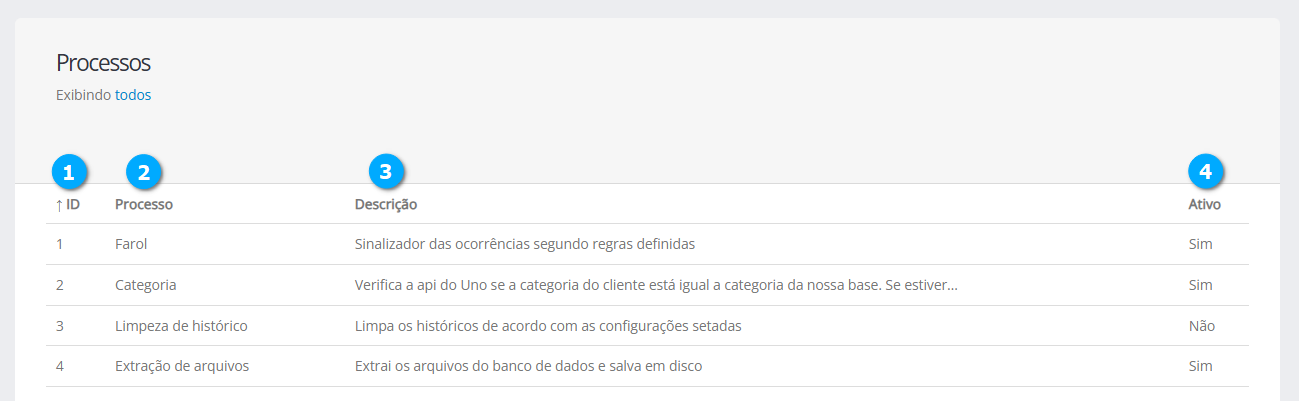
Task: Click the blue number 2 badge
Action: pyautogui.click(x=144, y=172)
